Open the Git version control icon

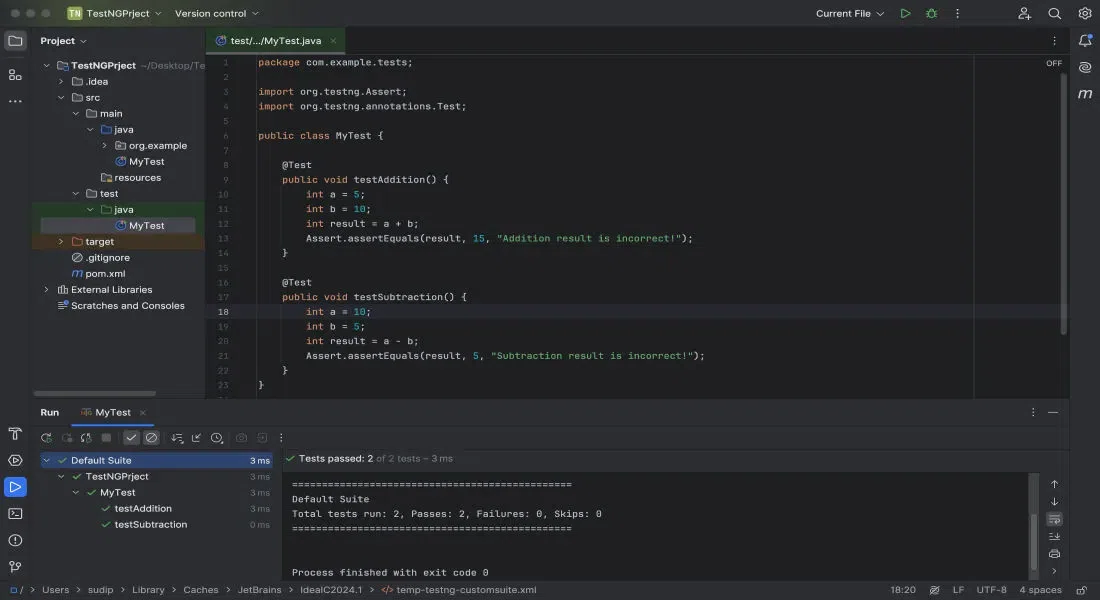[15, 566]
